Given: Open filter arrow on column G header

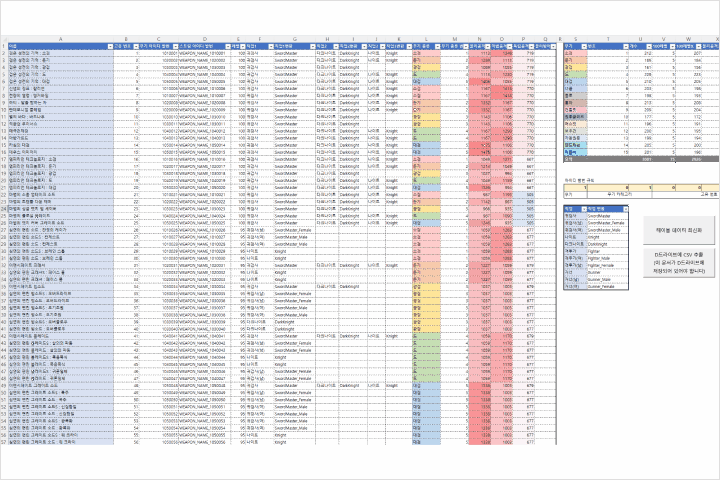Looking at the screenshot, I should tap(313, 46).
